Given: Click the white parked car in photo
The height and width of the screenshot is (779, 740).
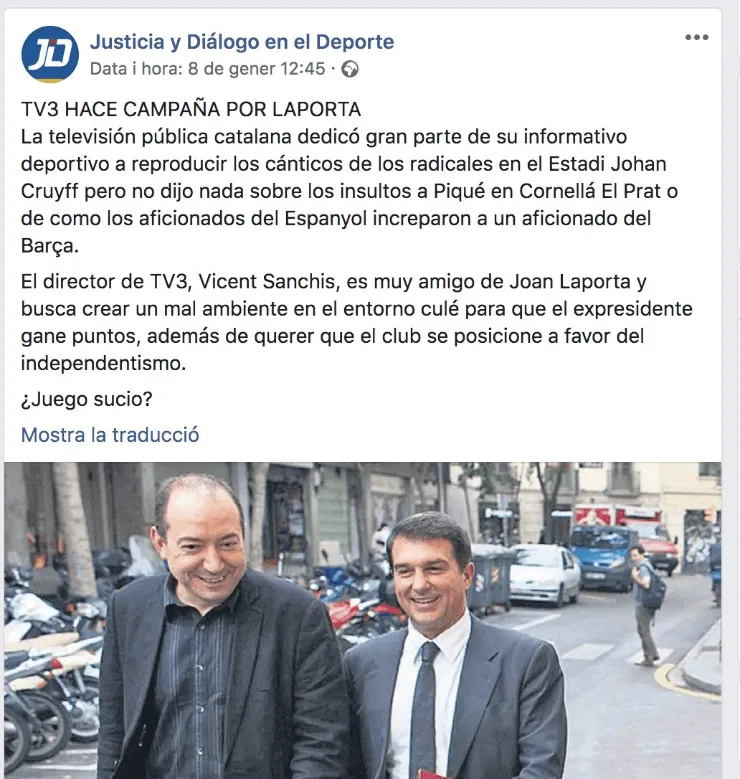Looking at the screenshot, I should (544, 575).
